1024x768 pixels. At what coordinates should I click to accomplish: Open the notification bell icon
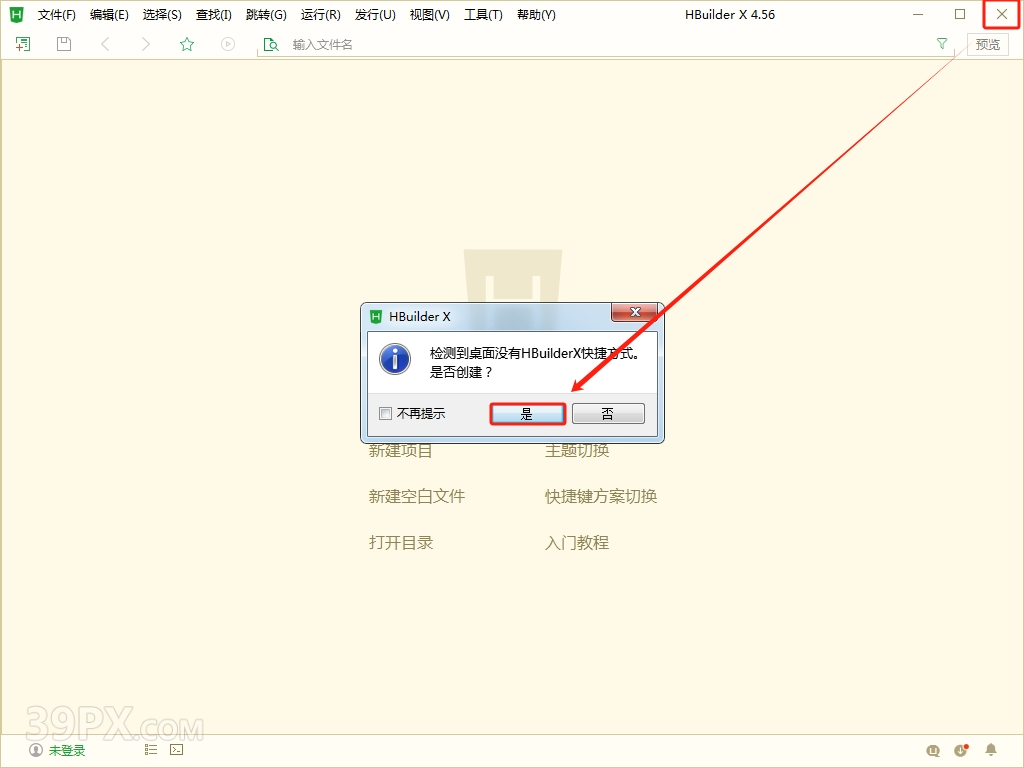click(991, 750)
